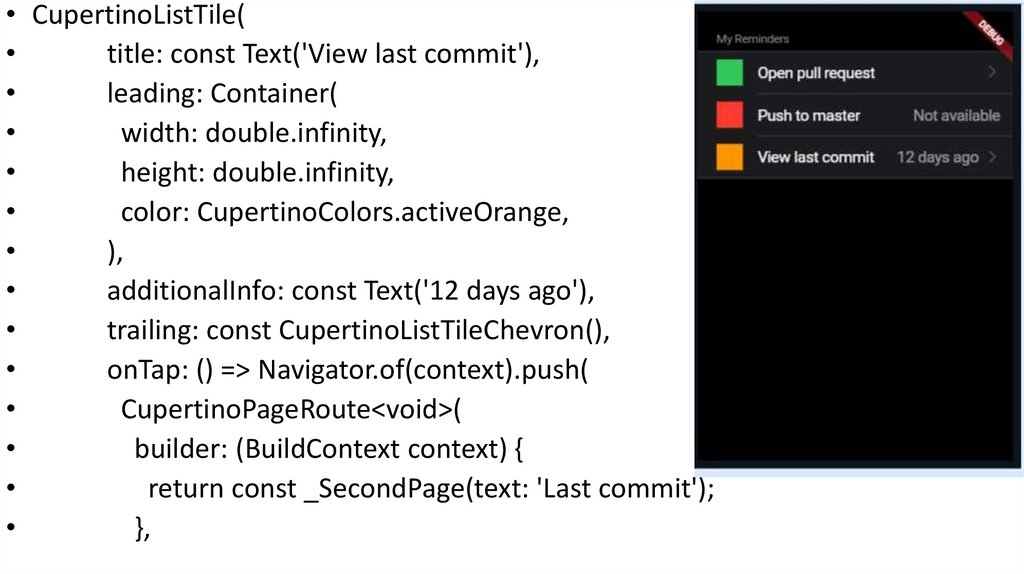This screenshot has width=1024, height=574.
Task: Click the red square leading icon
Action: (730, 115)
